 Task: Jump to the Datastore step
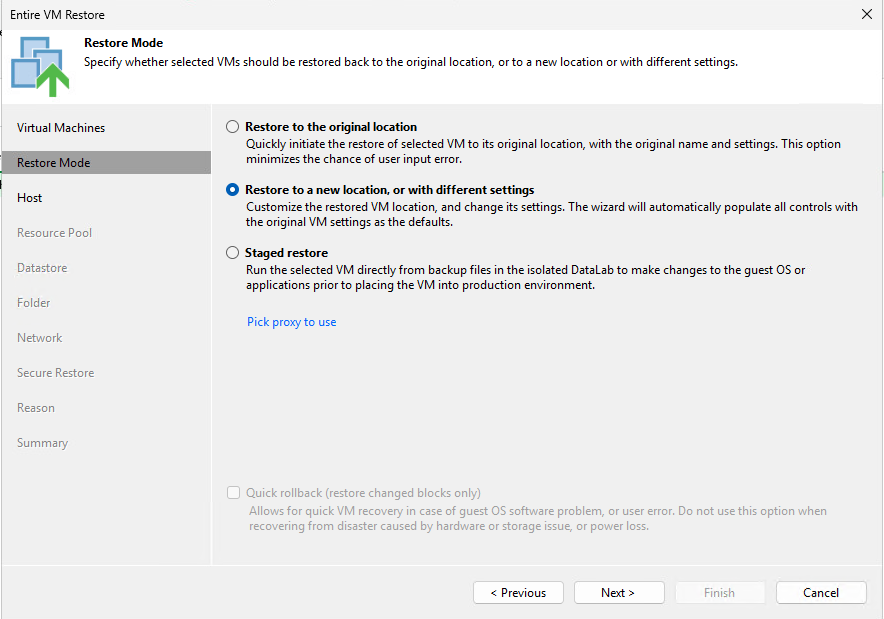42,267
